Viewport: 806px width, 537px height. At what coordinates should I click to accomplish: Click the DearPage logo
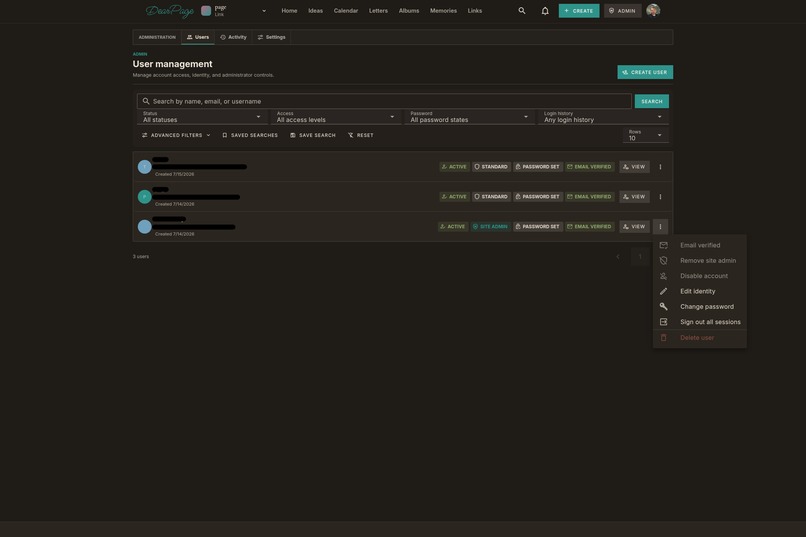click(170, 11)
